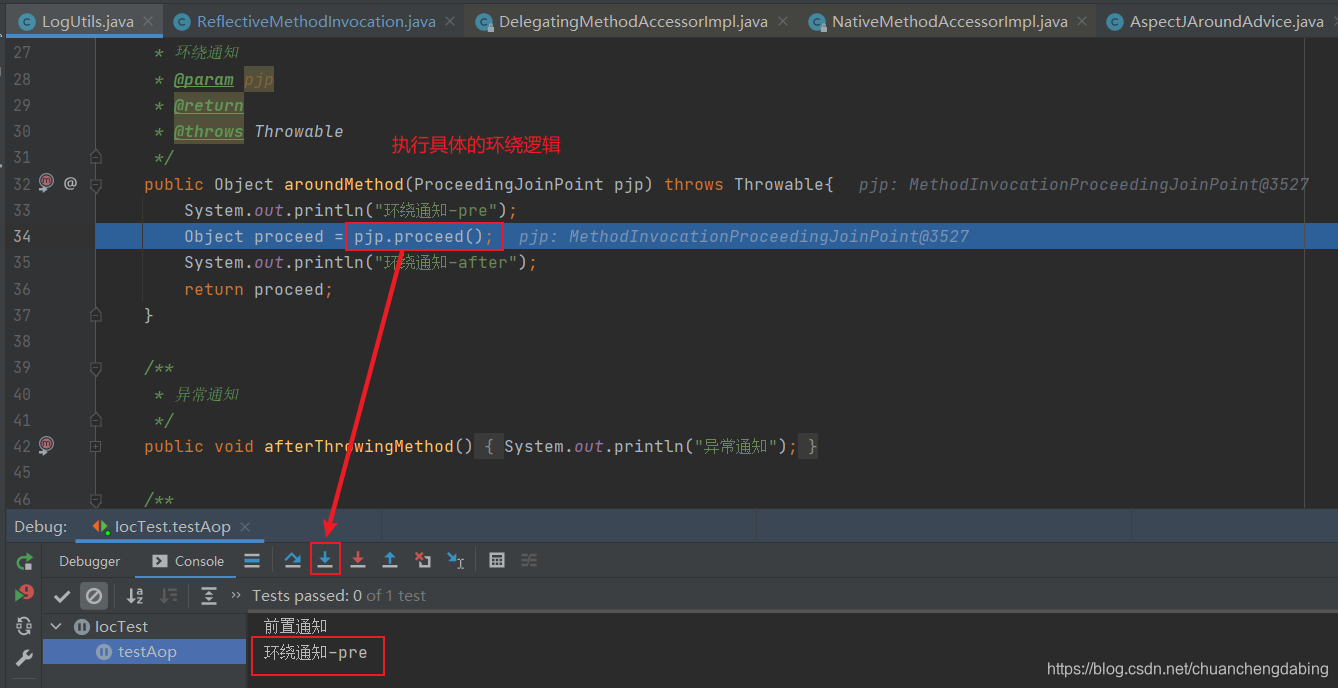This screenshot has height=688, width=1338.
Task: Toggle Show Ignored tests button
Action: (x=94, y=596)
